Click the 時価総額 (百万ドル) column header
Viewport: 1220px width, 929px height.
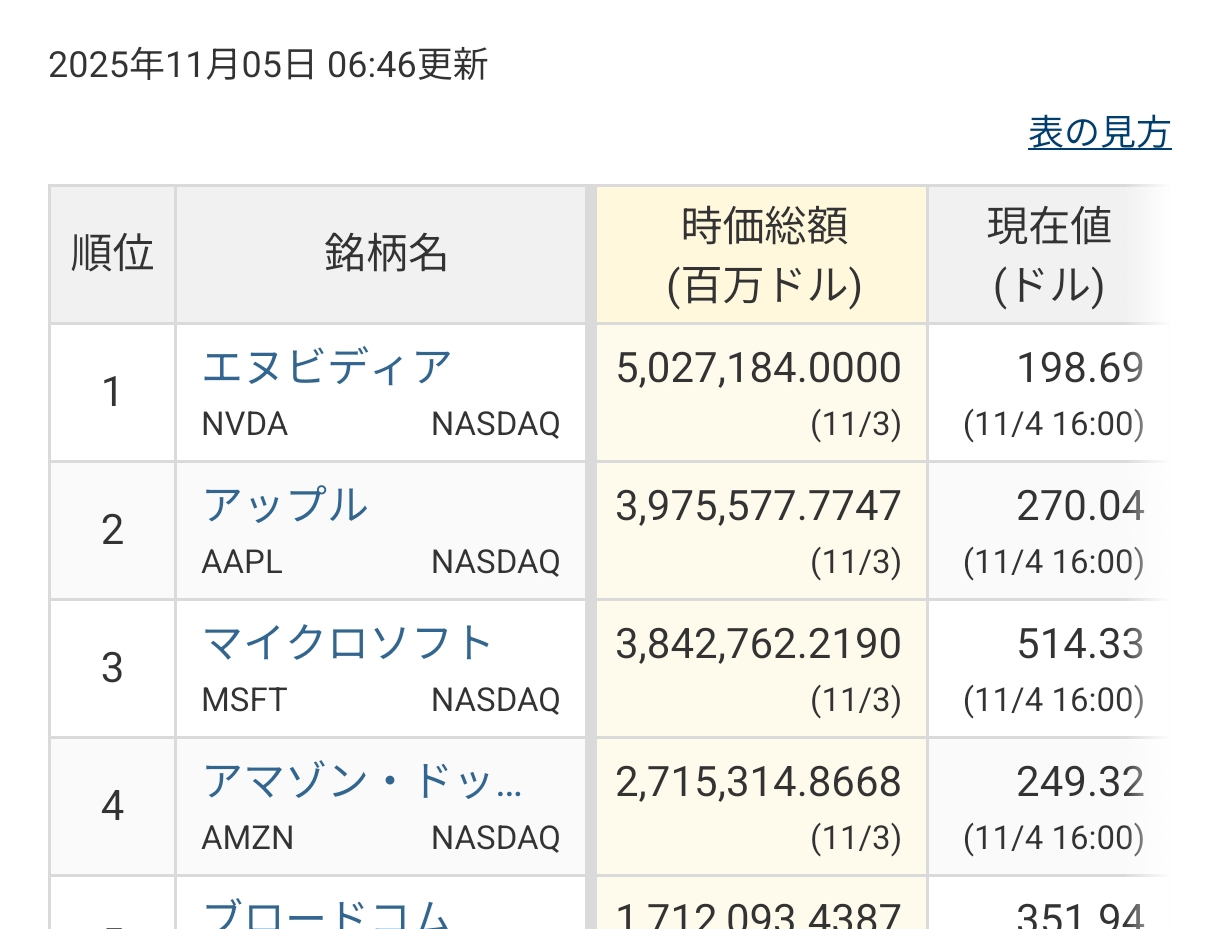click(763, 255)
